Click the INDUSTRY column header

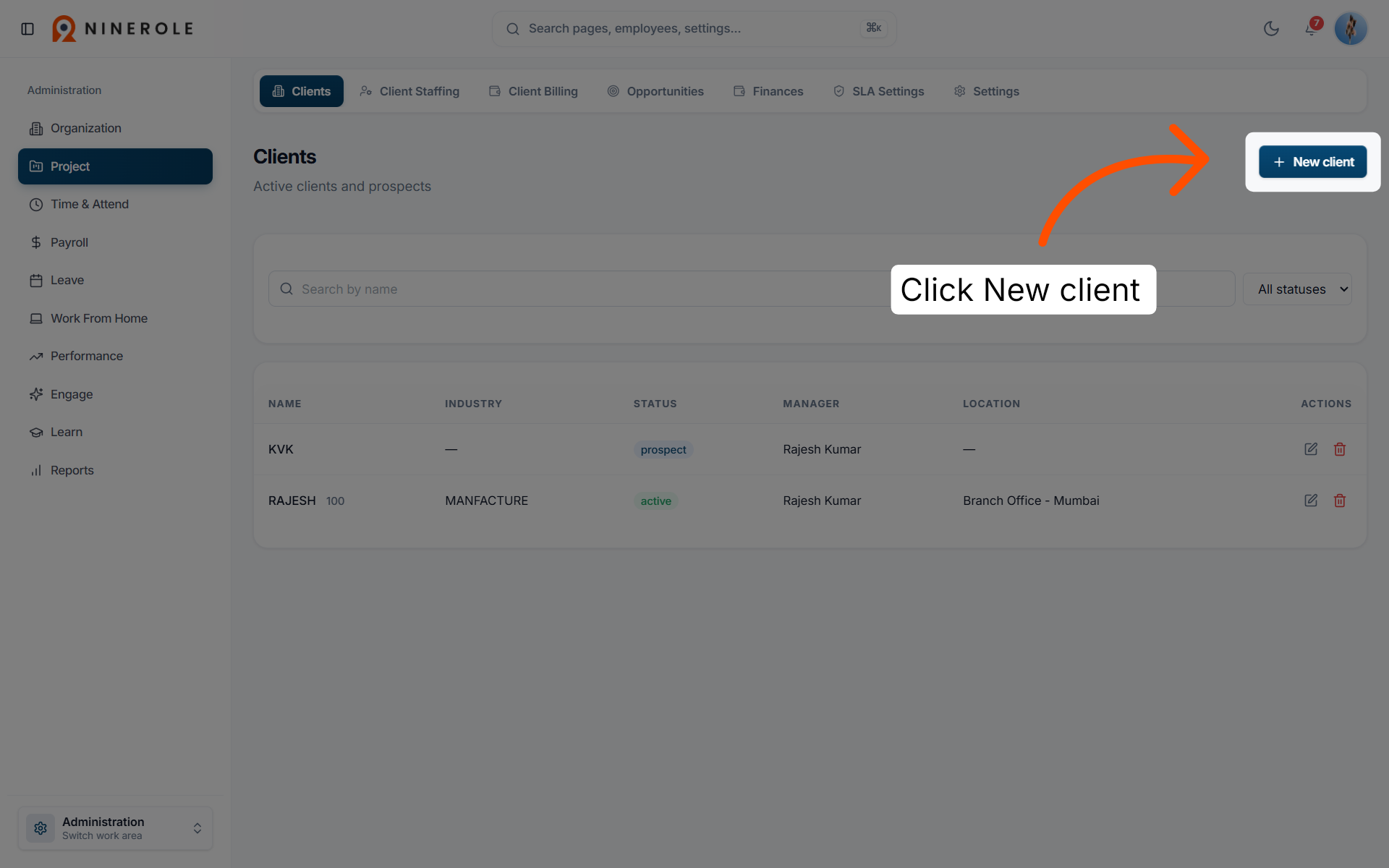click(x=473, y=404)
